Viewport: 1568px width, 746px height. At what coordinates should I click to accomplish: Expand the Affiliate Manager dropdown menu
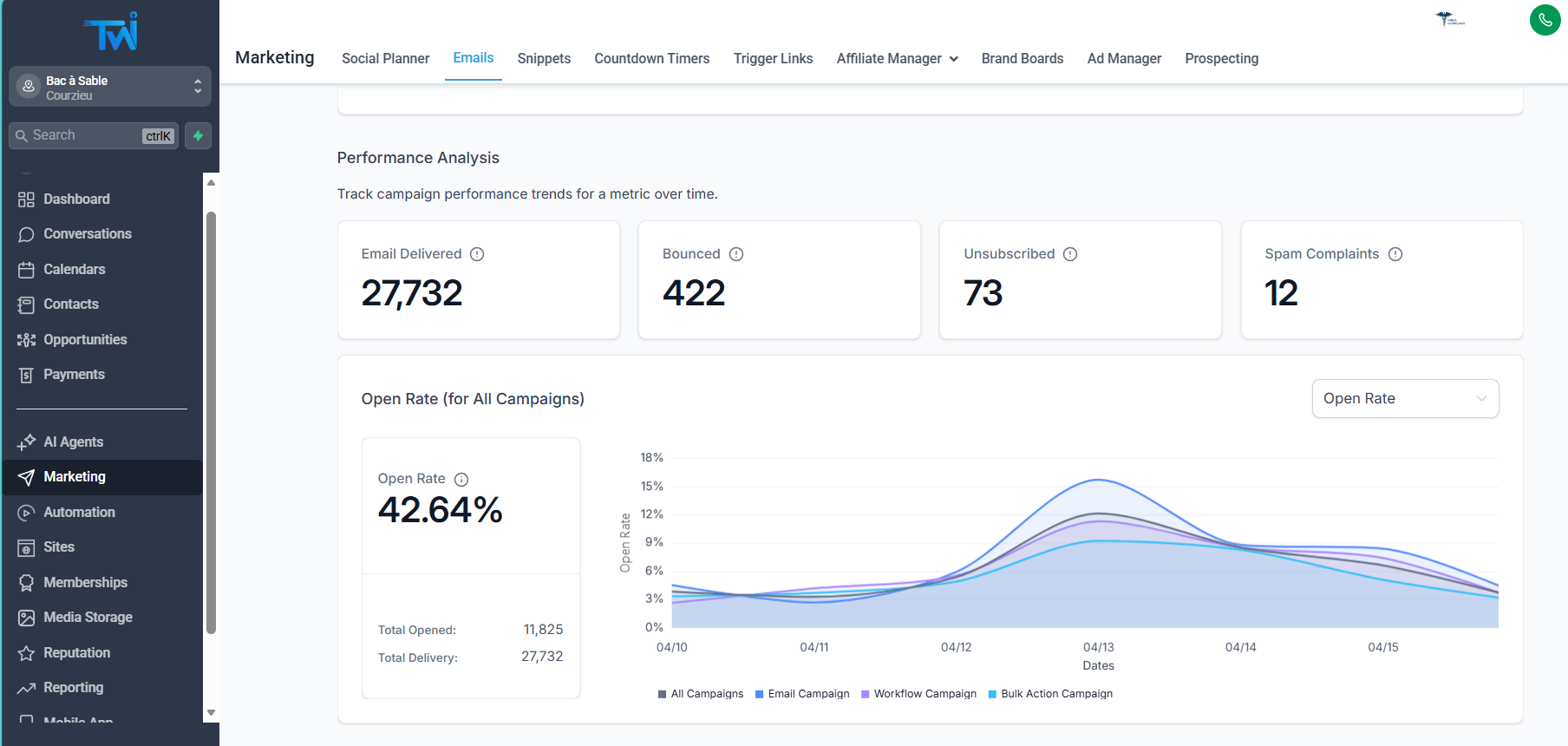pyautogui.click(x=897, y=58)
